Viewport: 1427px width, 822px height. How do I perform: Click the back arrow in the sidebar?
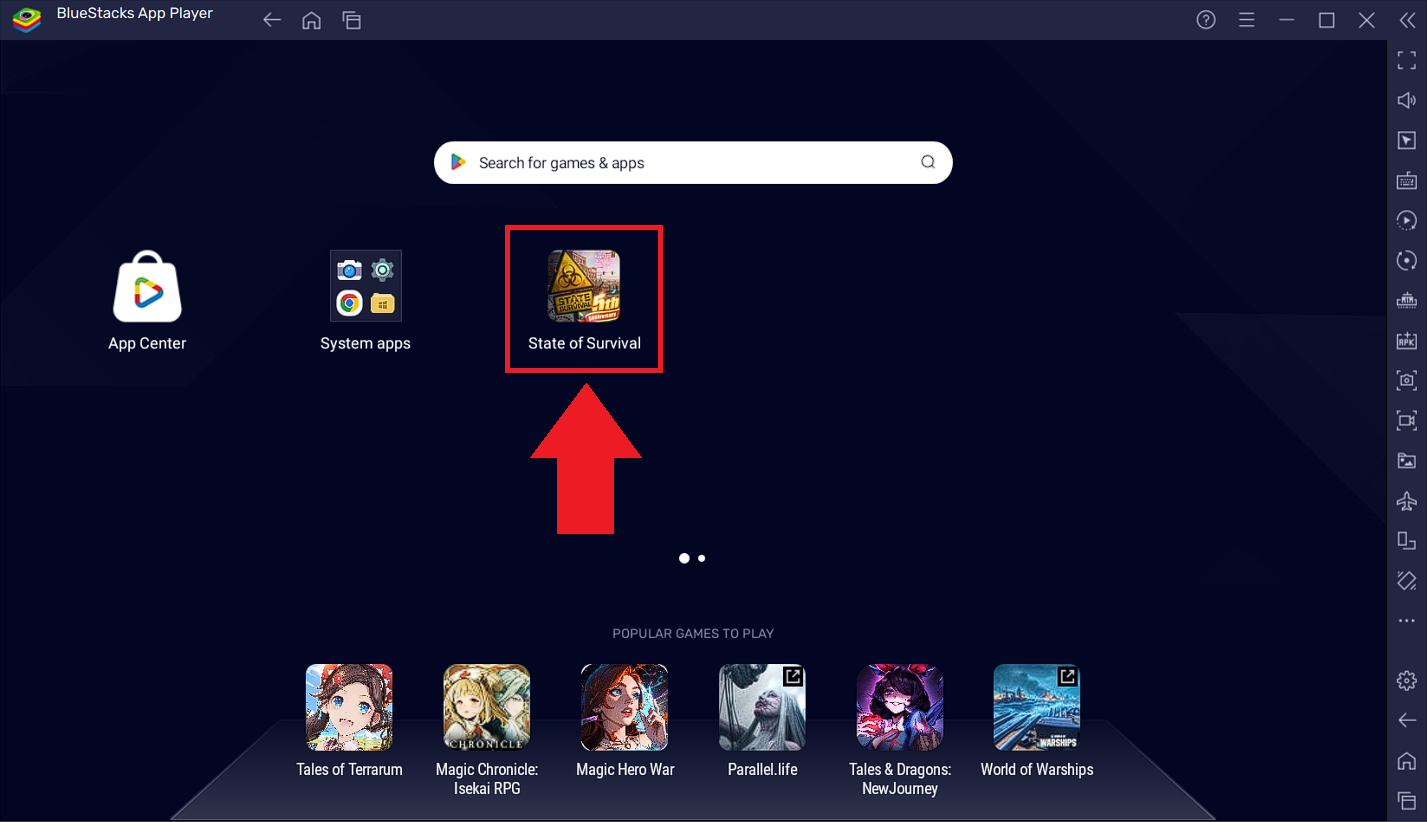1407,720
